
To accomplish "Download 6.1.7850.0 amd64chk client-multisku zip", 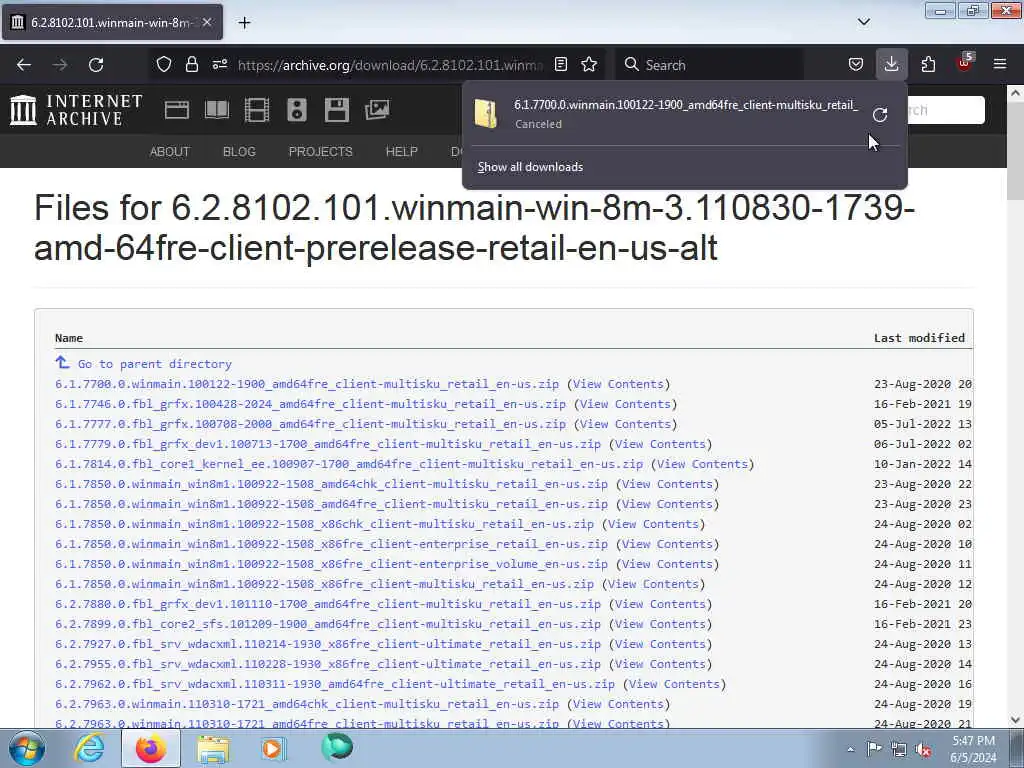I will tap(331, 484).
